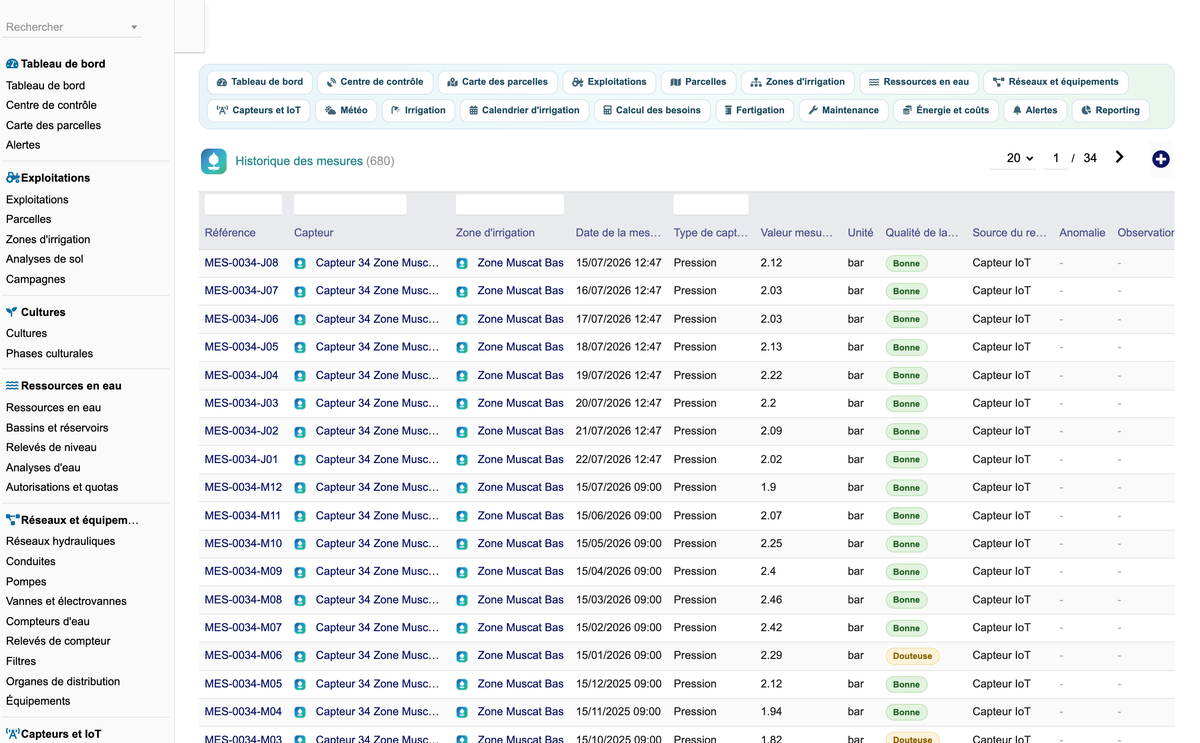Image resolution: width=1200 pixels, height=743 pixels.
Task: Click zone icon beside MES-0034-J05 Zone Muscat Bas
Action: [x=462, y=348]
